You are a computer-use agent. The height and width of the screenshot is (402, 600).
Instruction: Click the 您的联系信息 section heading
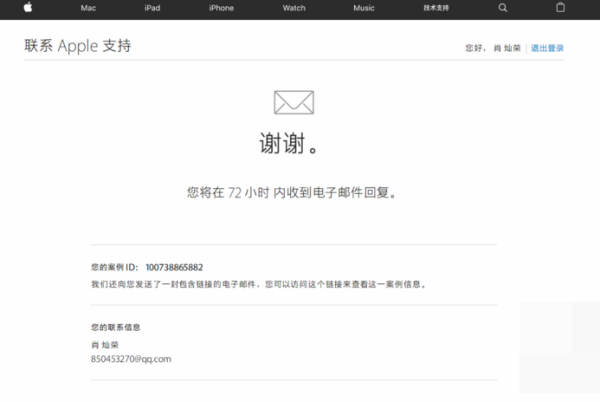pos(116,327)
